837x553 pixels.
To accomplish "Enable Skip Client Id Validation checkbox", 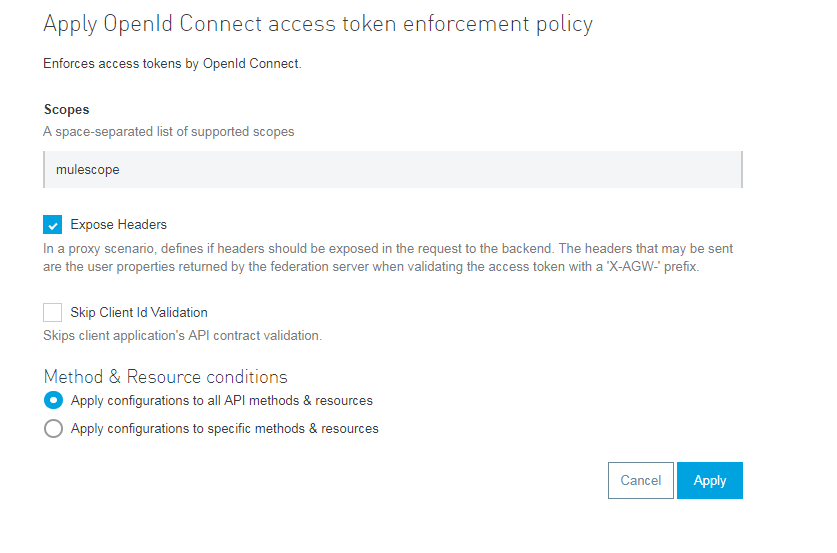I will point(53,313).
